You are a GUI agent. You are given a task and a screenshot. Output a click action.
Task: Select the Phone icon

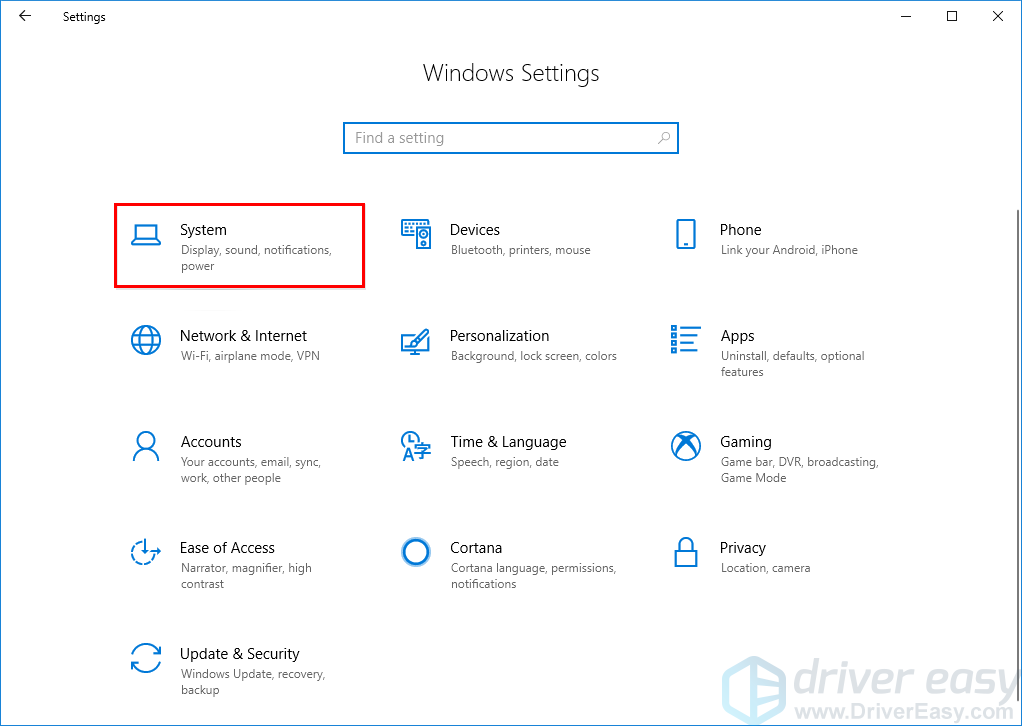click(686, 234)
